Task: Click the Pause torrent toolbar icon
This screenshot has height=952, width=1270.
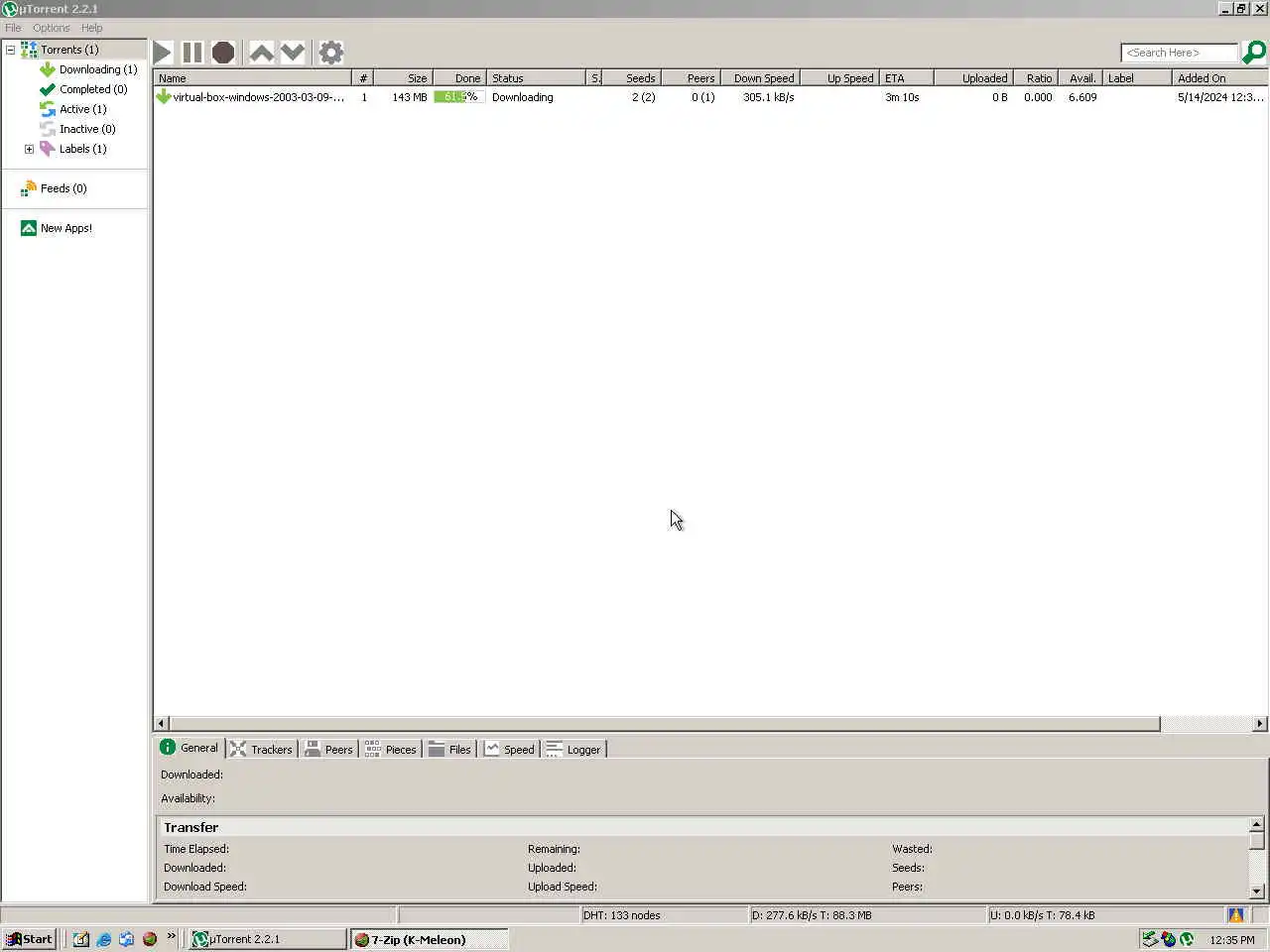Action: [192, 53]
